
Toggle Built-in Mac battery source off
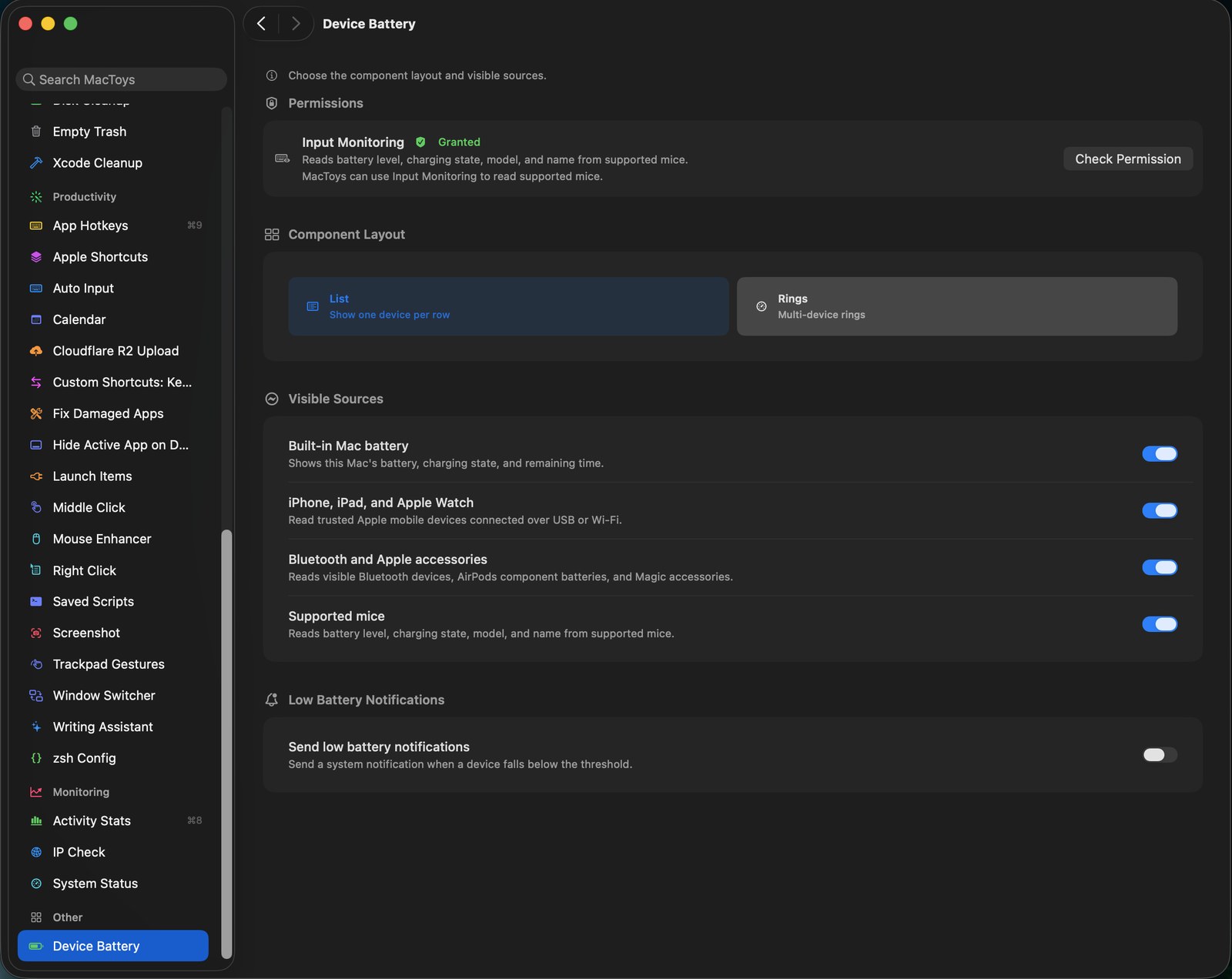(1160, 454)
